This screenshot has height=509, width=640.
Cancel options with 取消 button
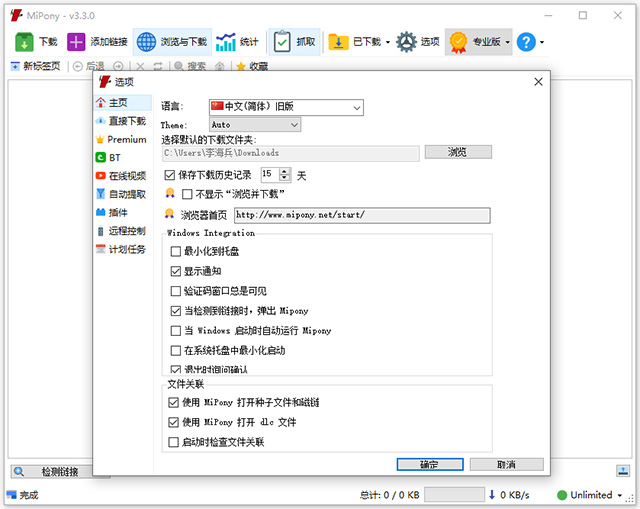coord(507,464)
